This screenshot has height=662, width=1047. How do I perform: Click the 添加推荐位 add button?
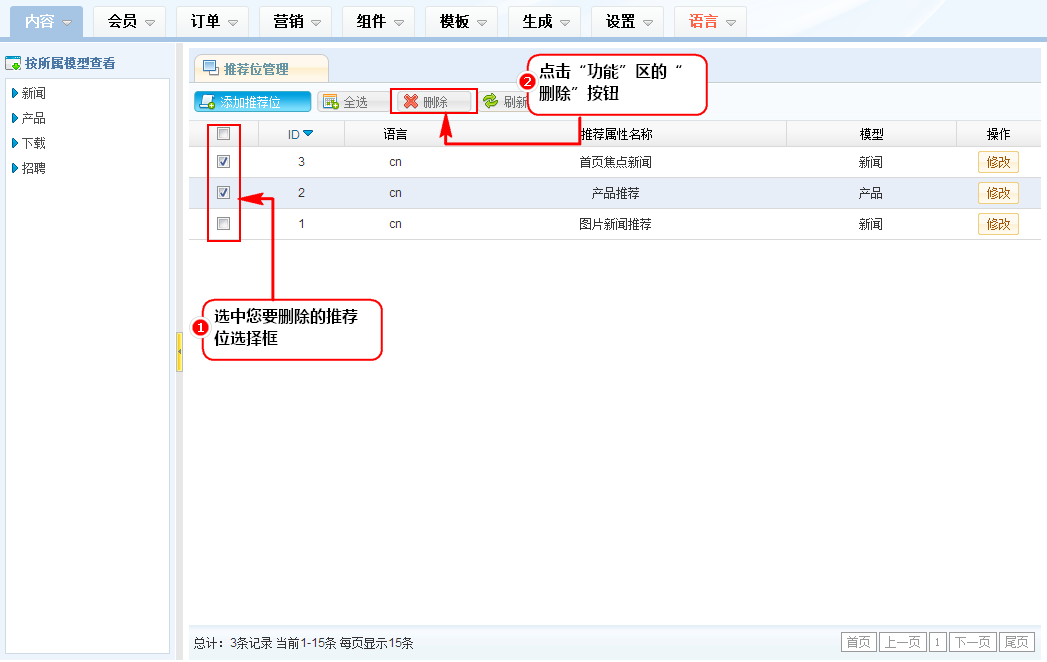coord(252,102)
